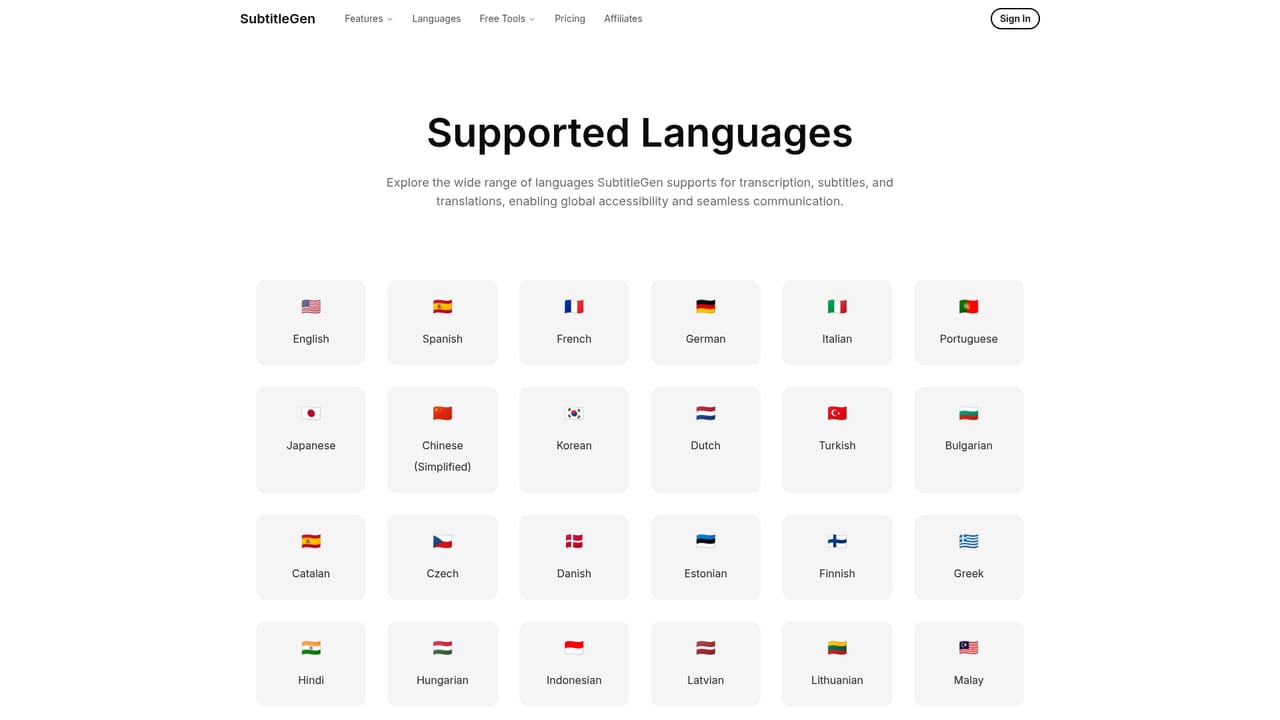Select the Hungarian flag icon

pos(442,648)
